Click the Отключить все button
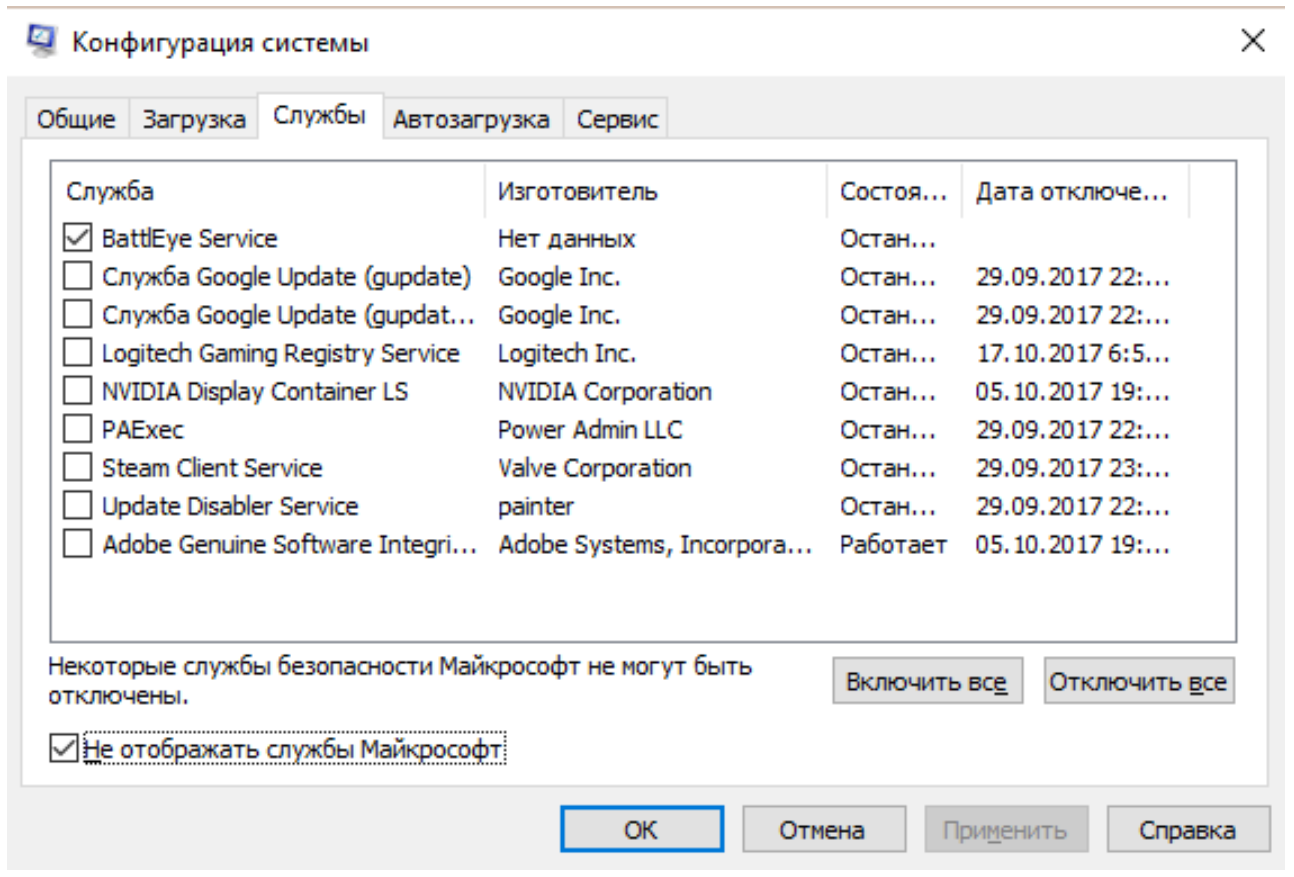This screenshot has width=1294, height=877. [x=1139, y=684]
